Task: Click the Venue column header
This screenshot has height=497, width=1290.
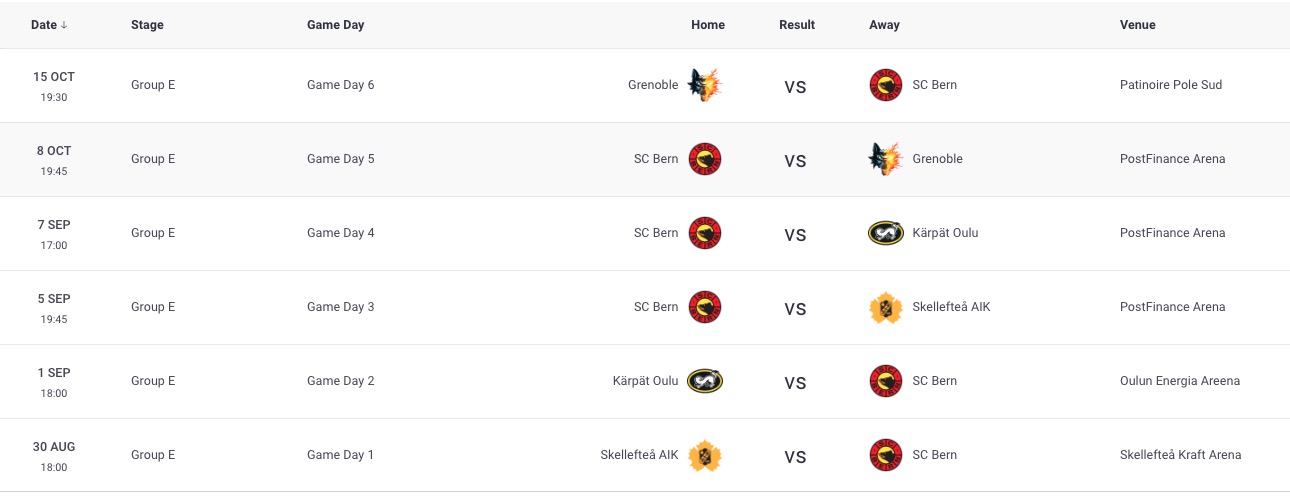Action: 1138,25
